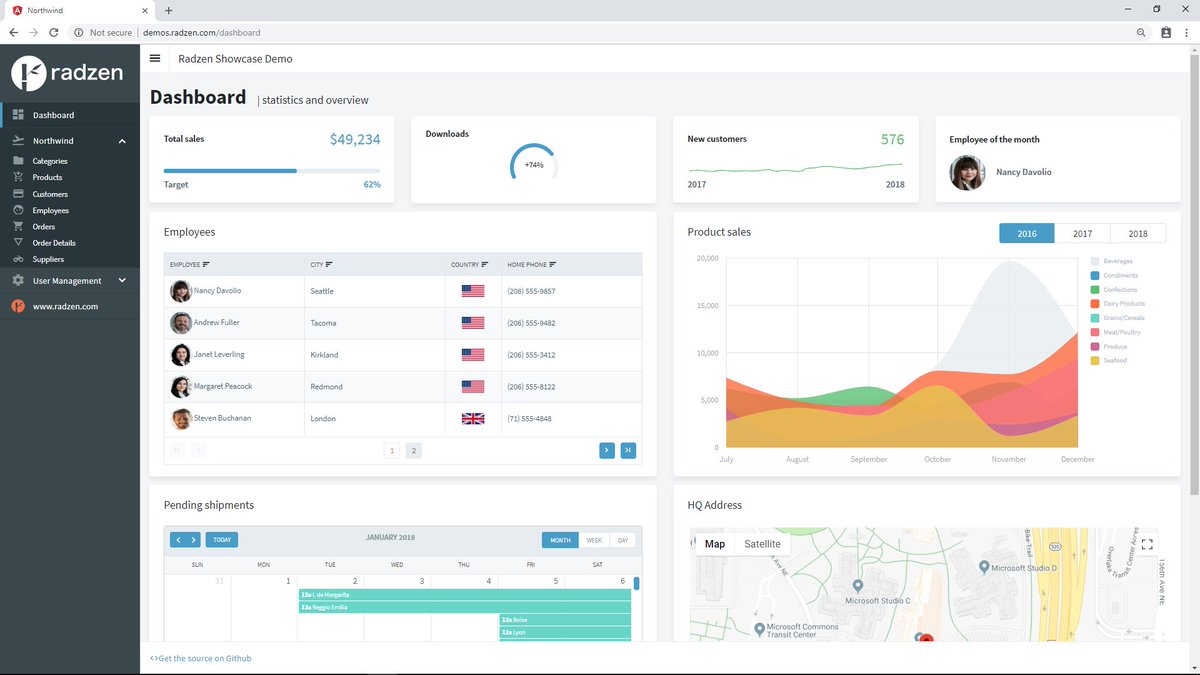Click Nancy Davolio employee of month photo

[967, 172]
